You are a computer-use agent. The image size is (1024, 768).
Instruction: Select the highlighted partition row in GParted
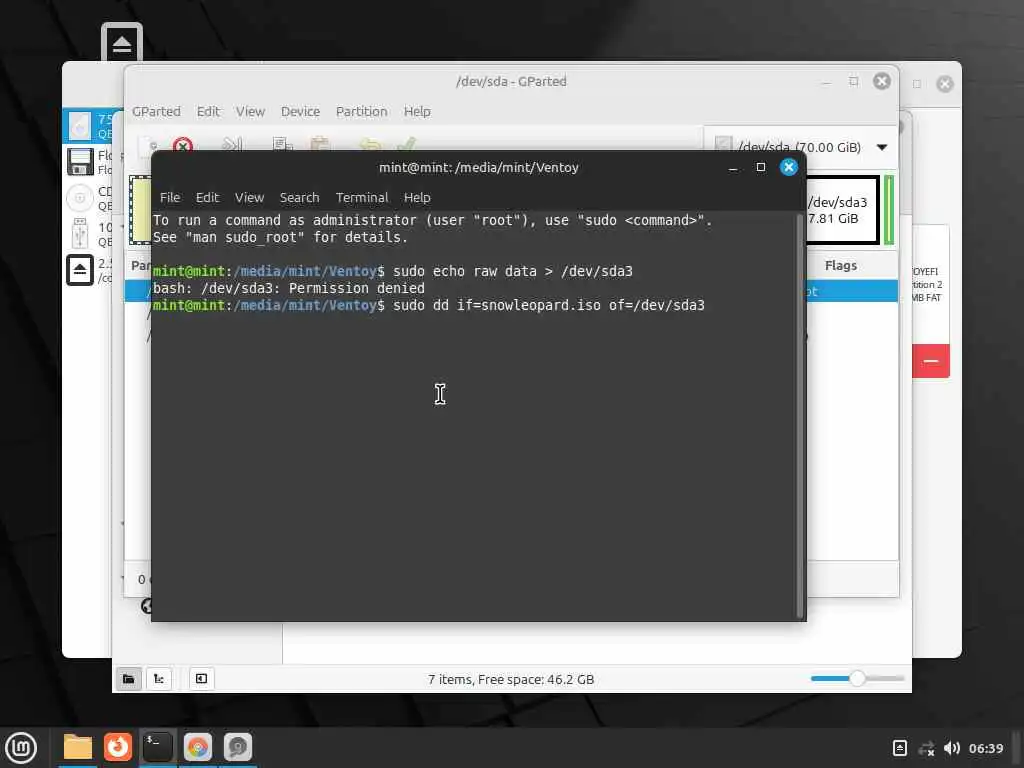pyautogui.click(x=852, y=291)
